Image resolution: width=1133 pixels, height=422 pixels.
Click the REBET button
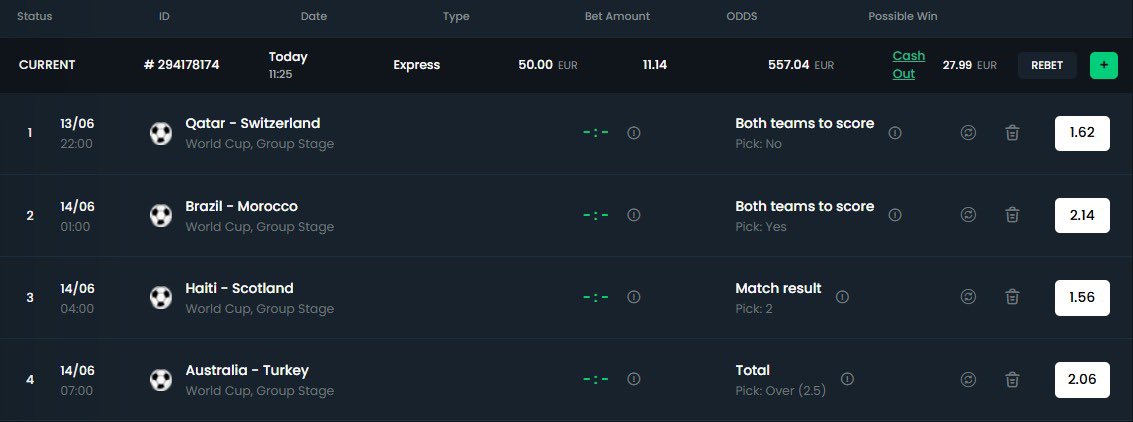coord(1047,65)
